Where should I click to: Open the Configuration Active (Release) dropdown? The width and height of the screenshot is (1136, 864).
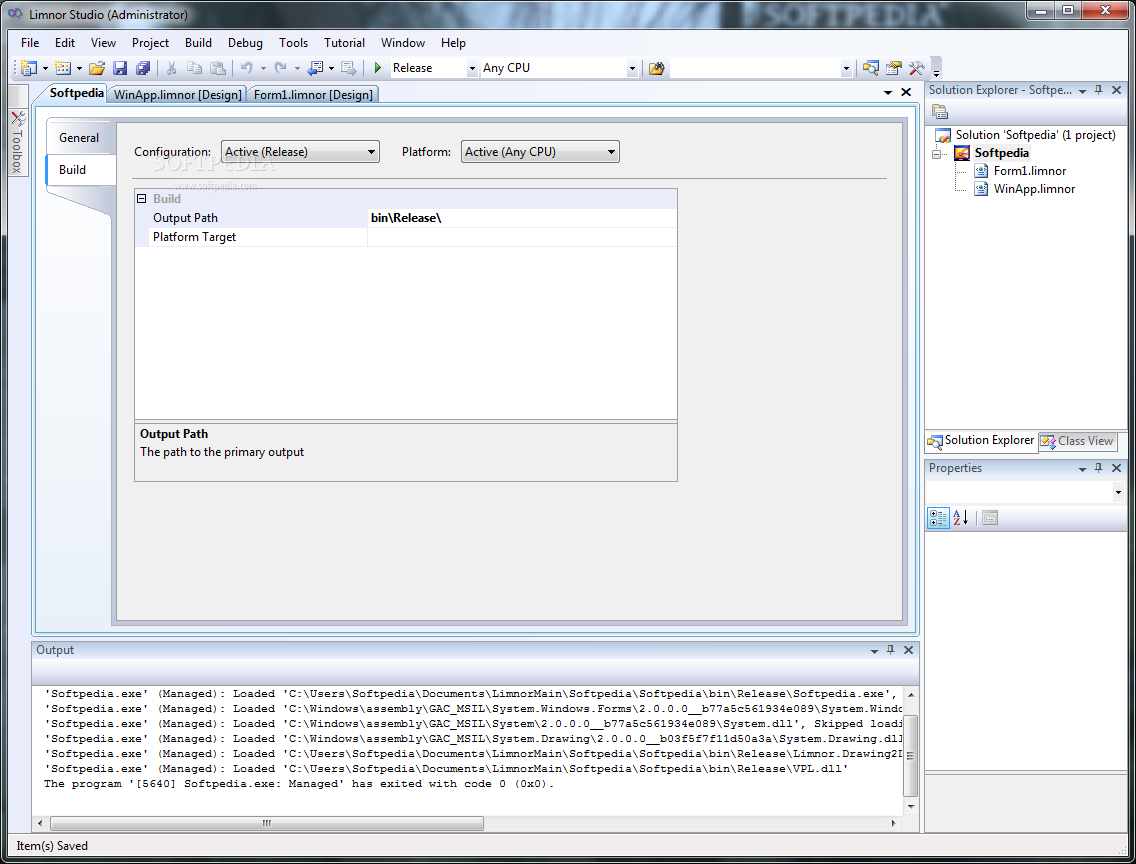(x=300, y=152)
